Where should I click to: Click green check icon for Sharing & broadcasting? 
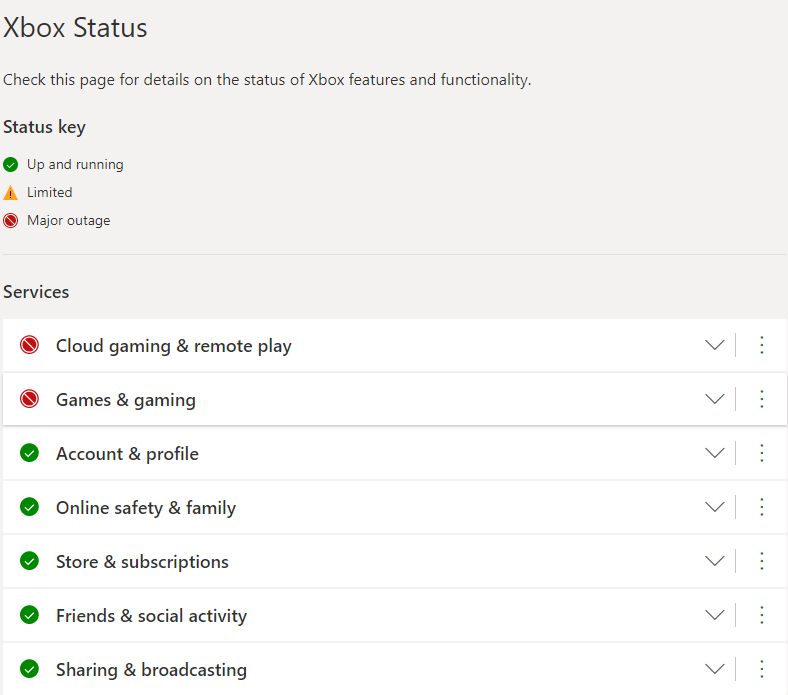[x=29, y=669]
